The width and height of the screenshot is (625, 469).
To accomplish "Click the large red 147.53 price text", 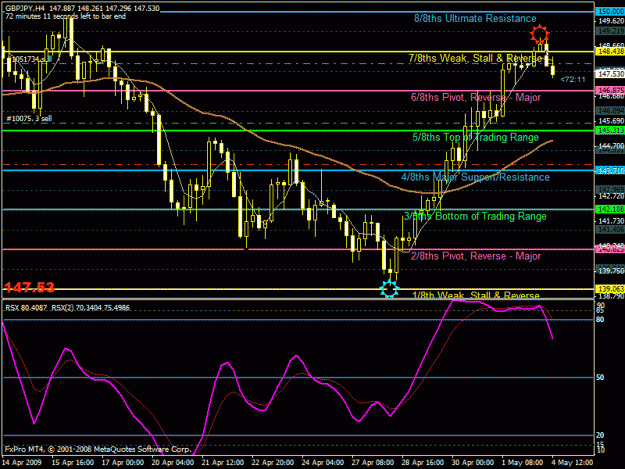I will 29,287.
